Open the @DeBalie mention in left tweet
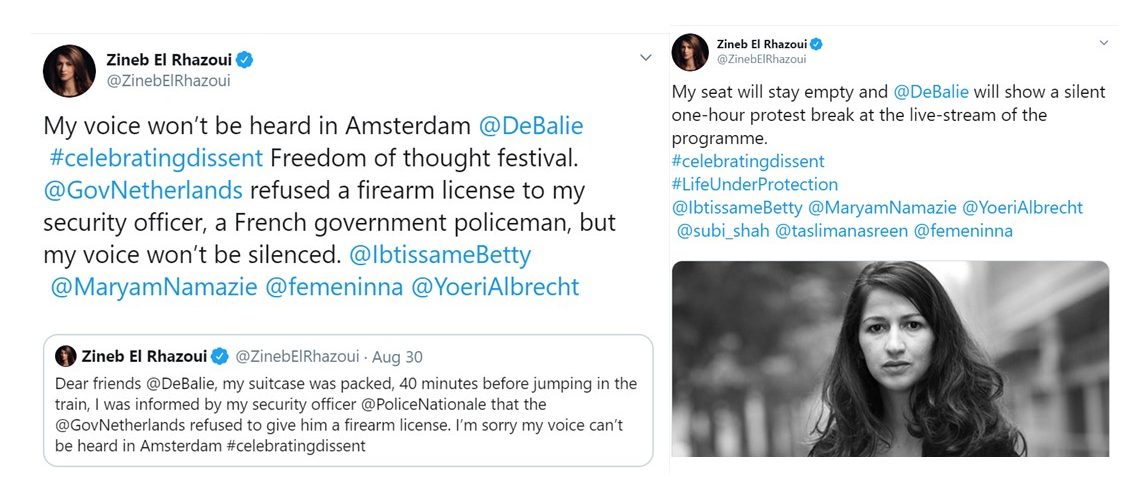Image resolution: width=1132 pixels, height=502 pixels. [531, 126]
